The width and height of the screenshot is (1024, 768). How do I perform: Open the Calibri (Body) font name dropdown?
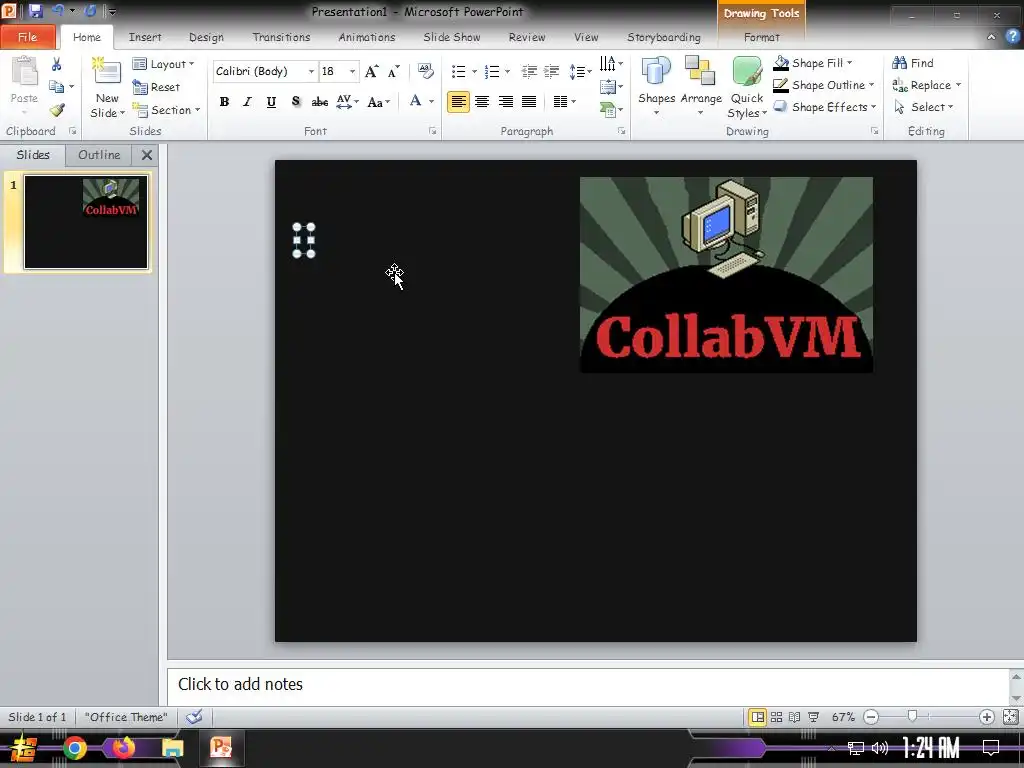click(x=311, y=71)
